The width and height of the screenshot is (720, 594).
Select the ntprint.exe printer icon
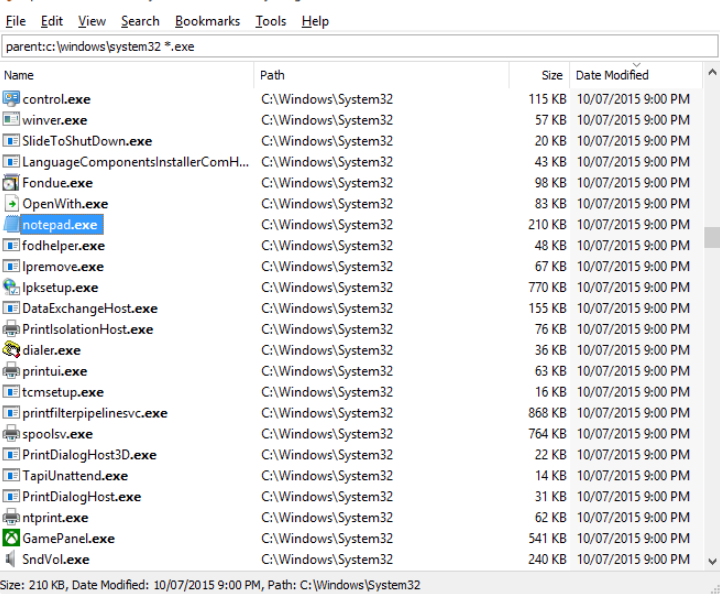(11, 517)
